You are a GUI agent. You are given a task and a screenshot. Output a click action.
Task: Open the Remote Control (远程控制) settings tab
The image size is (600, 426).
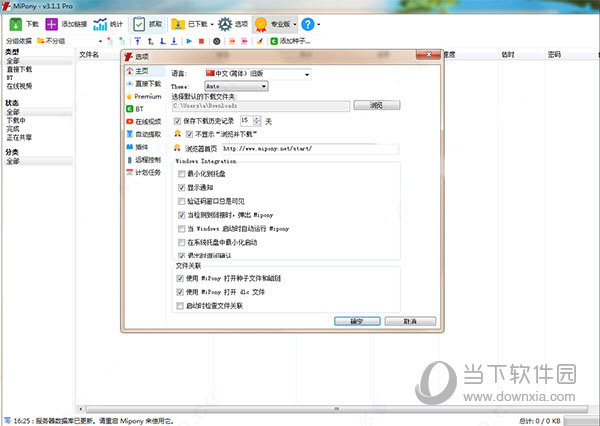[x=145, y=160]
